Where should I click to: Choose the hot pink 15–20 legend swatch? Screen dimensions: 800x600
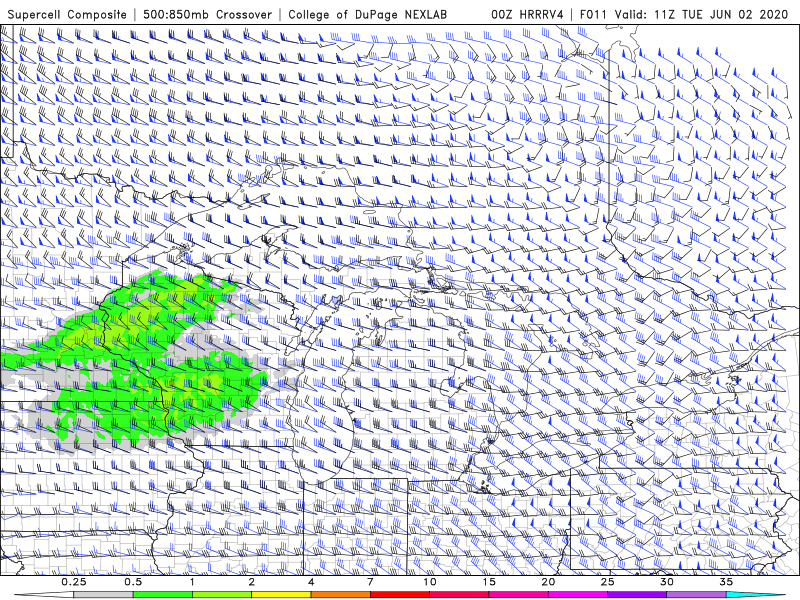point(518,595)
